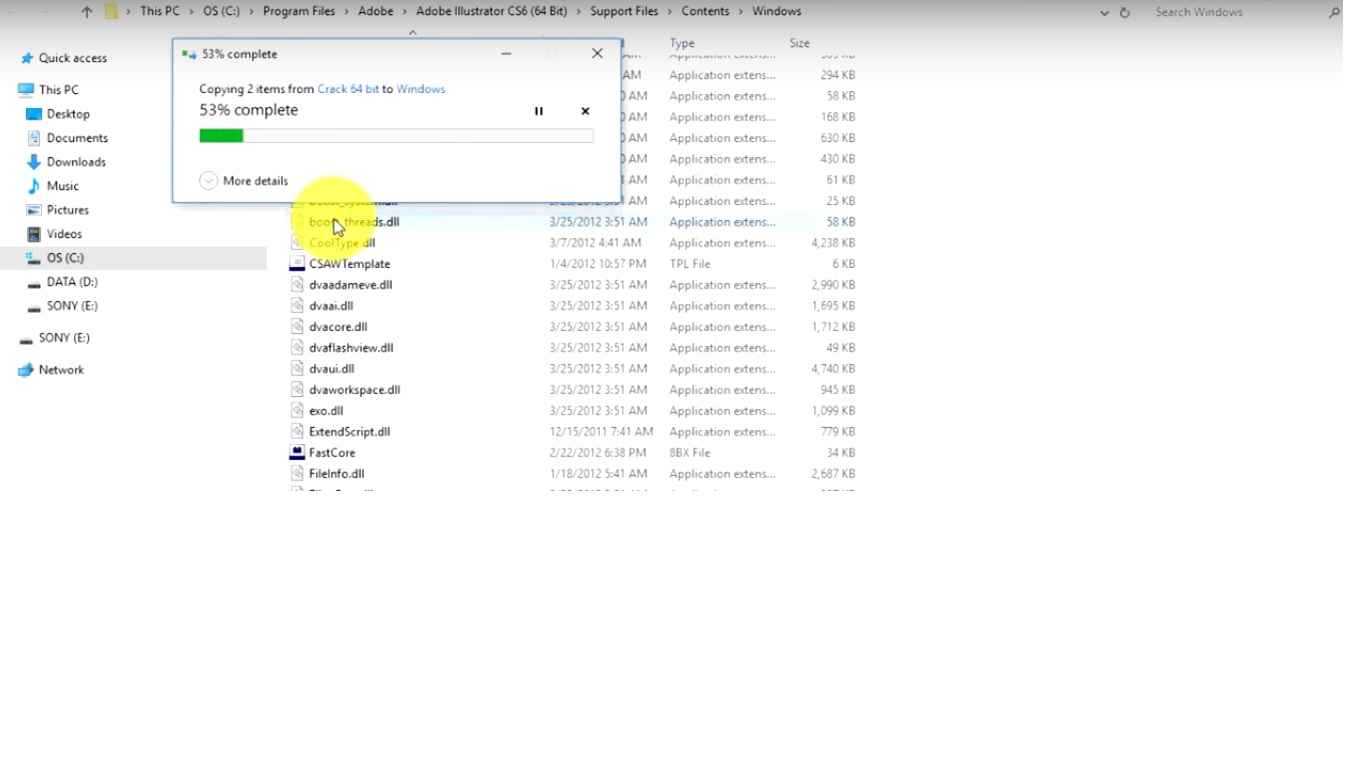Image resolution: width=1366 pixels, height=768 pixels.
Task: Select dvacore.dll file
Action: [x=338, y=327]
